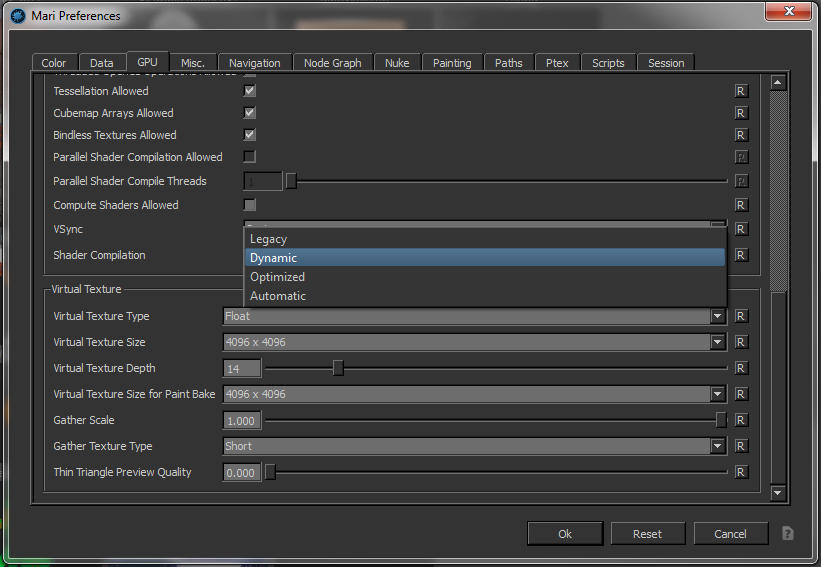
Task: Reset Compute Shaders Allowed with R icon
Action: click(x=740, y=205)
